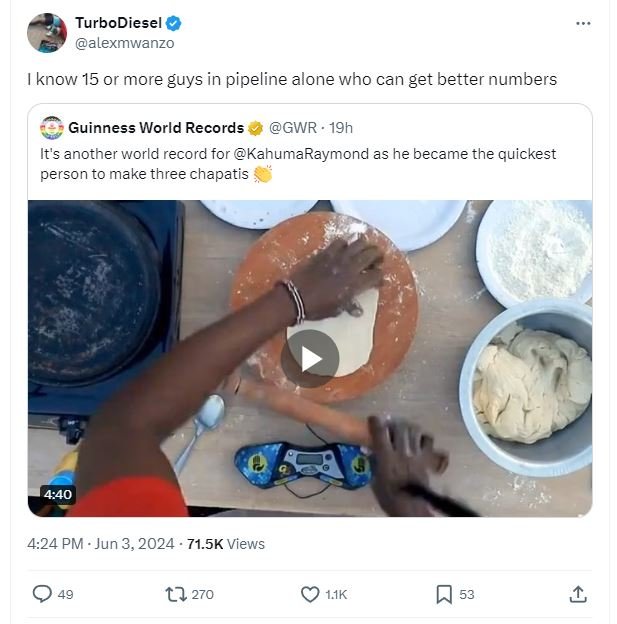Repost the tweet using the retweet icon
The width and height of the screenshot is (617, 624).
point(176,594)
